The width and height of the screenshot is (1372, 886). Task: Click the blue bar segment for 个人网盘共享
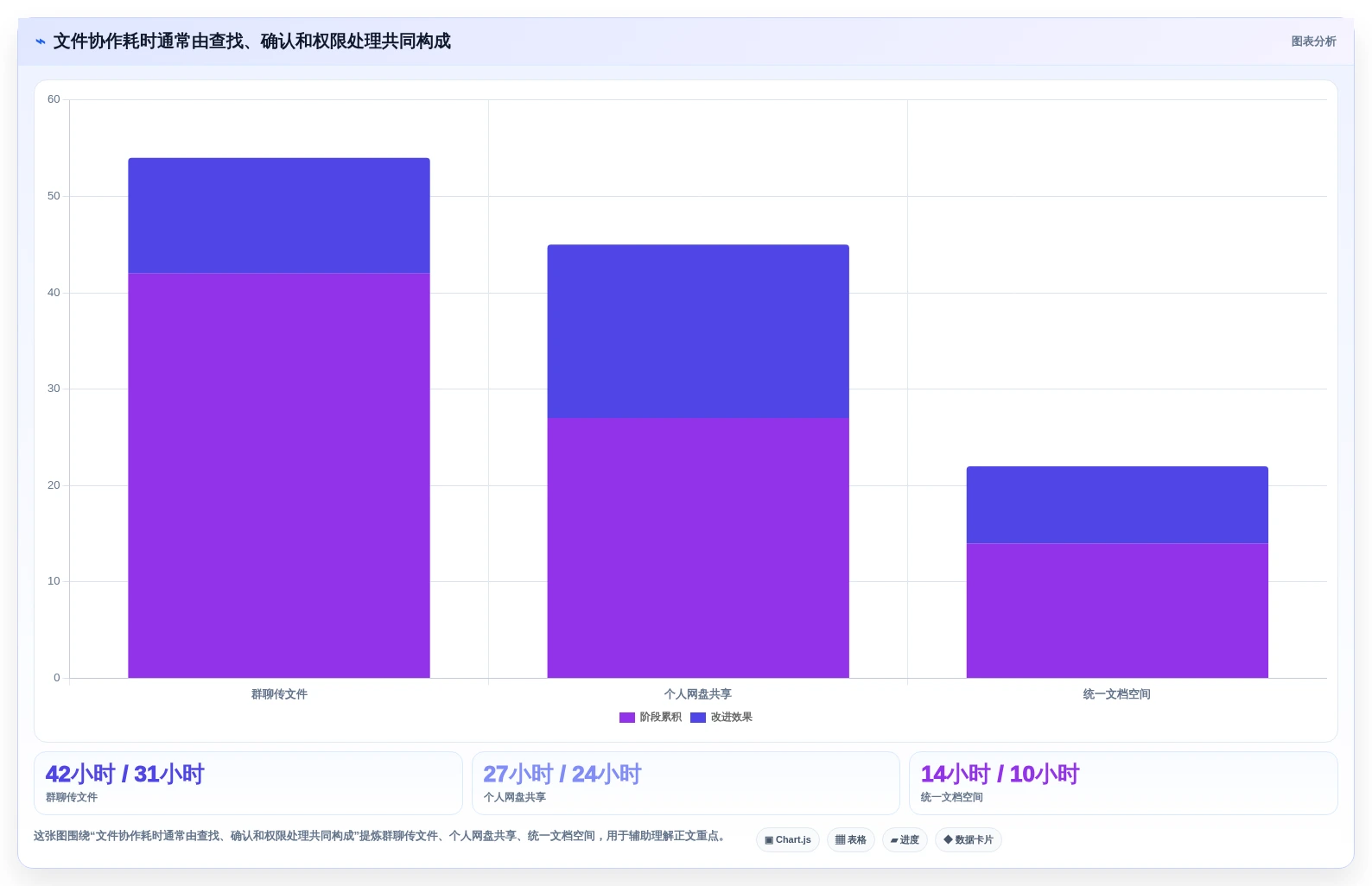tap(698, 332)
